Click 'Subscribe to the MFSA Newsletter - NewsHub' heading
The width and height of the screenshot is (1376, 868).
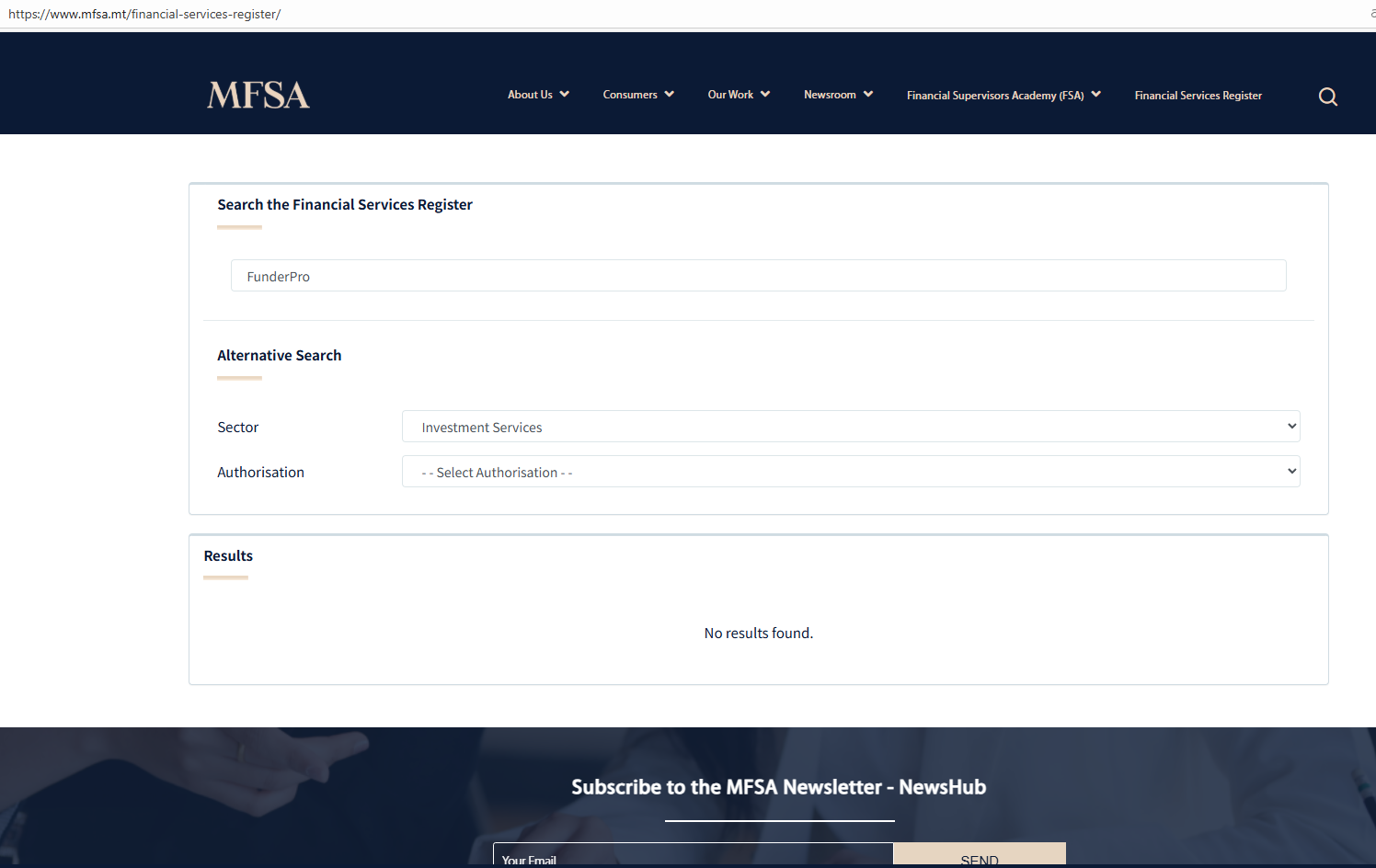(778, 787)
